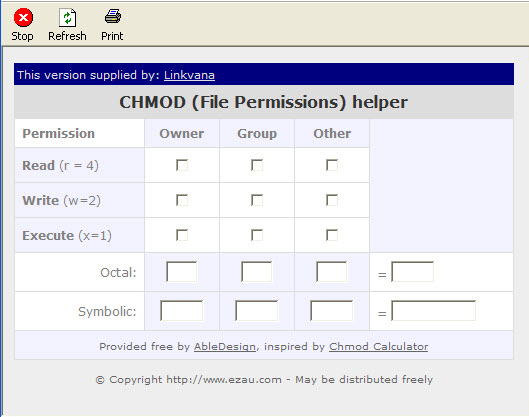The height and width of the screenshot is (417, 529).
Task: Enable Write permission for Owner
Action: (182, 200)
